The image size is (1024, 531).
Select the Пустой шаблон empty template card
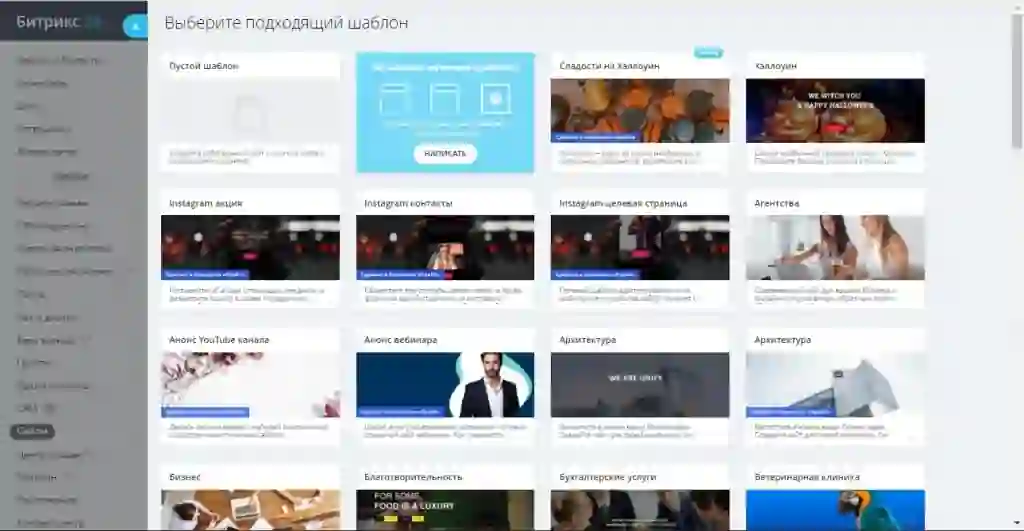(x=250, y=112)
